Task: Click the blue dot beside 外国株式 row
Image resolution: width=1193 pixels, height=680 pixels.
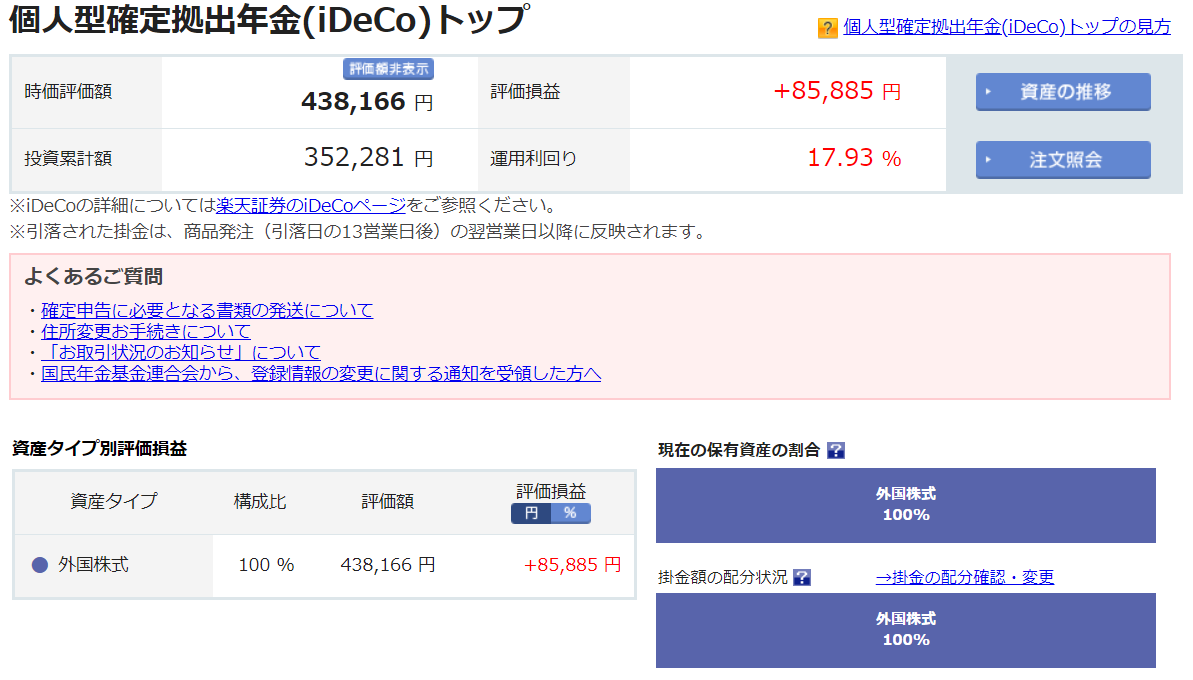Action: 40,565
